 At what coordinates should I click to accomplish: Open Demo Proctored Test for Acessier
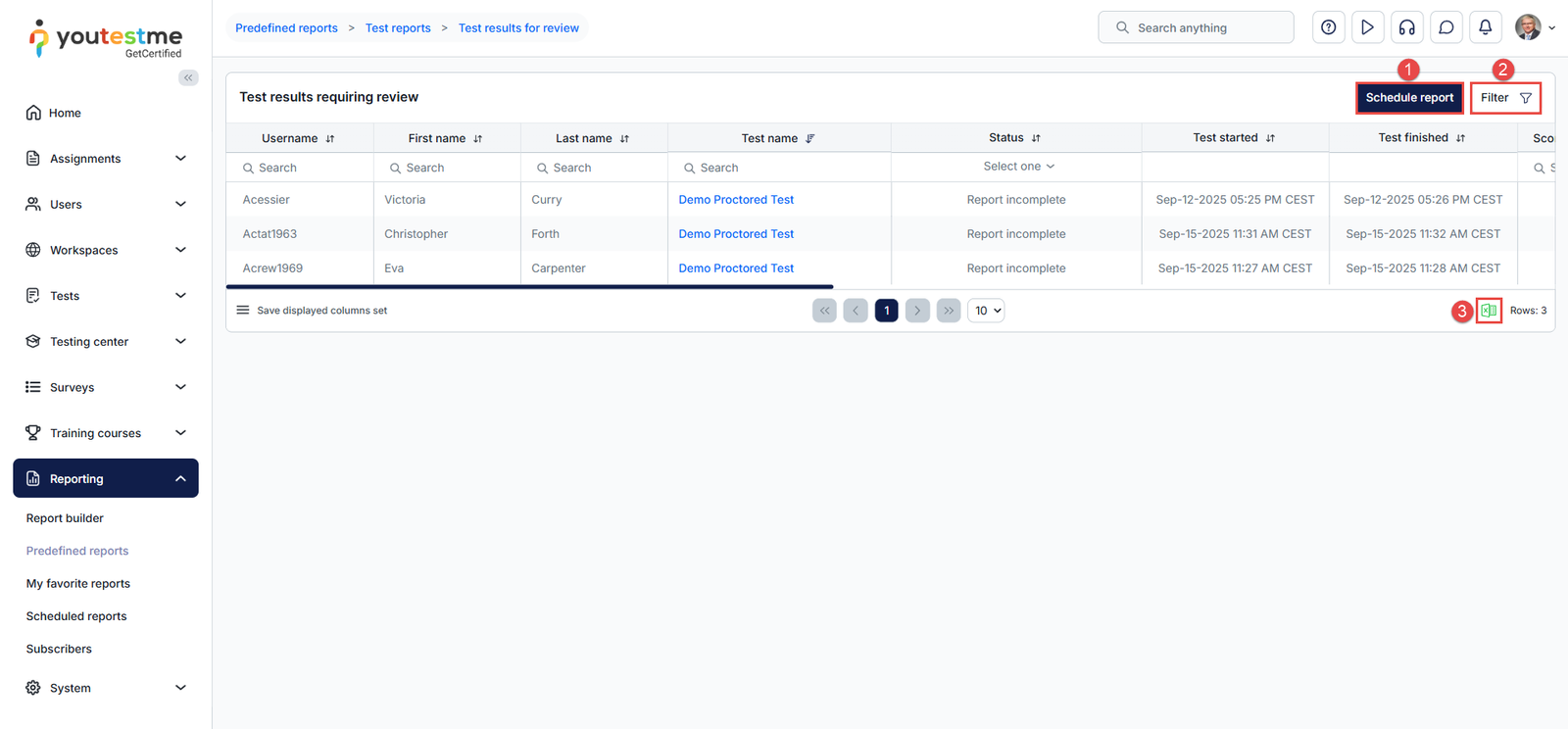click(x=736, y=200)
